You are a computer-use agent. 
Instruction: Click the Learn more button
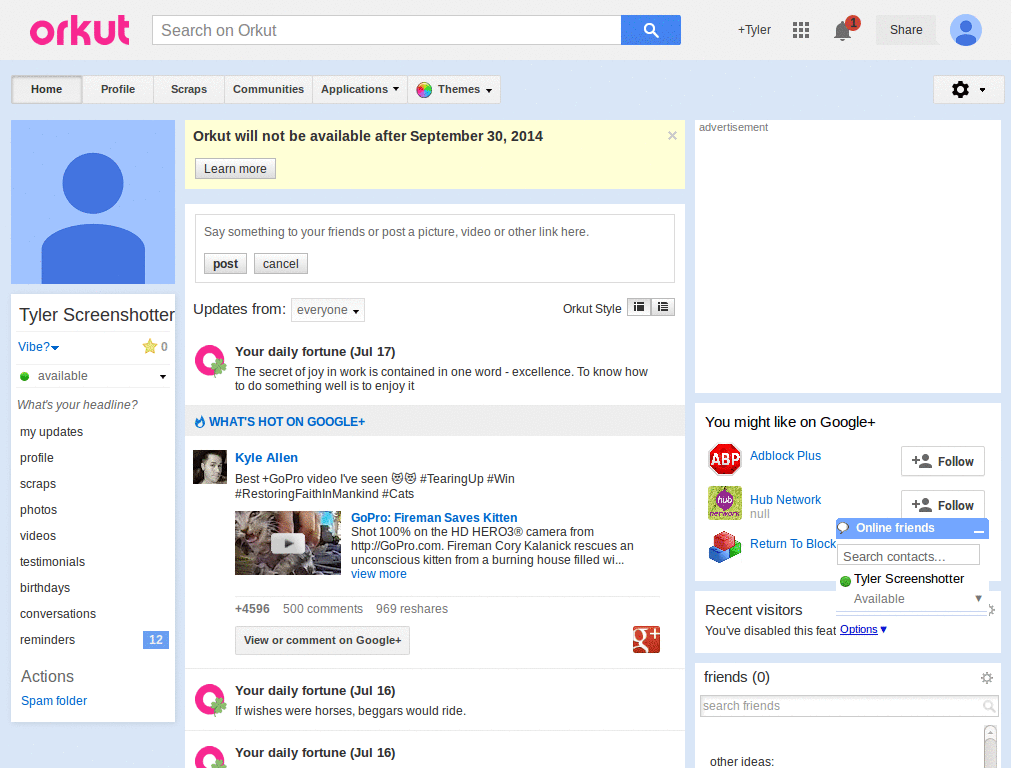pos(235,168)
